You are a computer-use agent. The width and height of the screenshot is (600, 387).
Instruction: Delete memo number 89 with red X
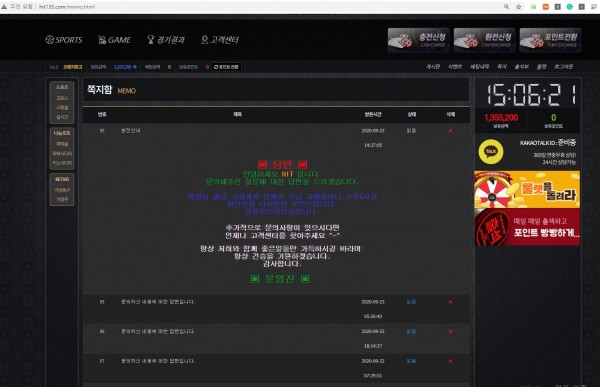450,302
